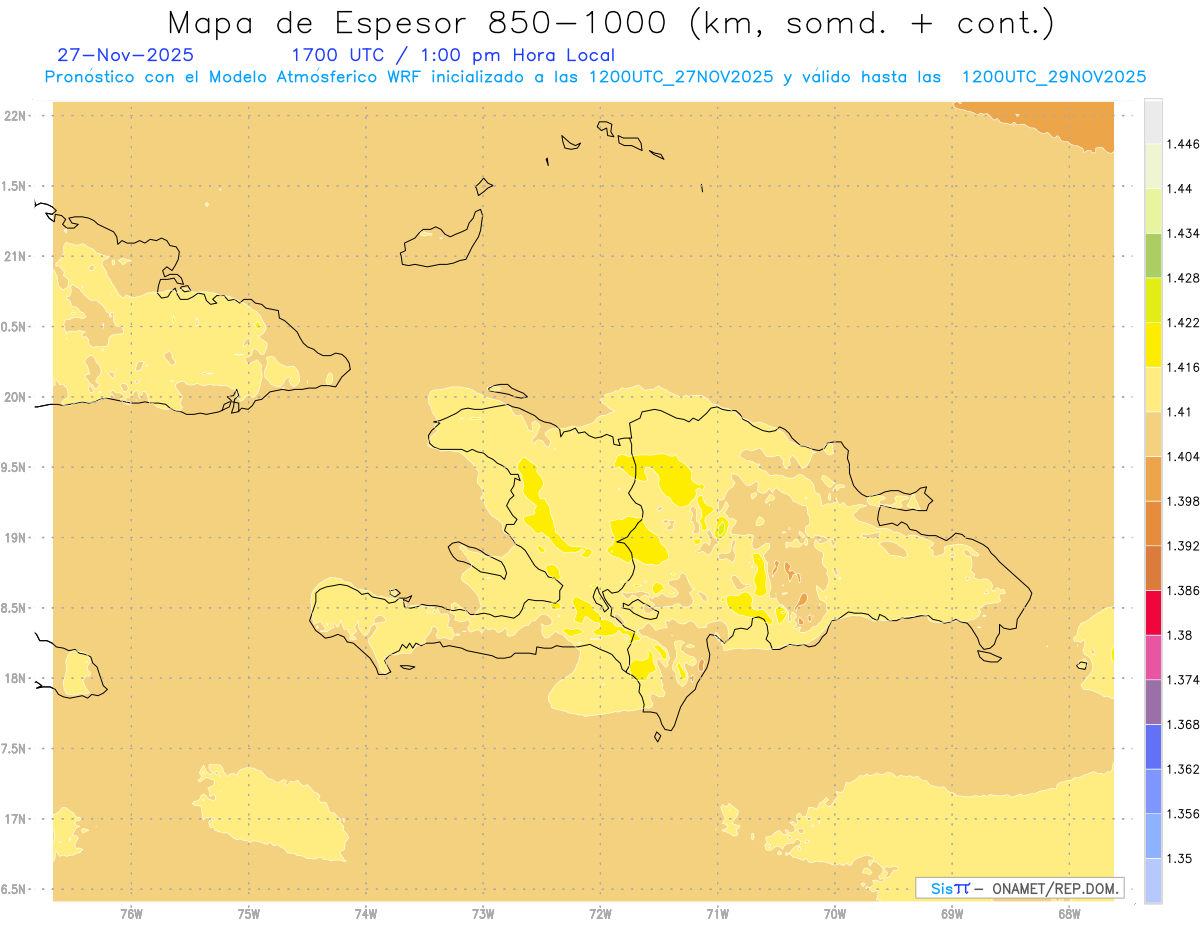
Task: Click the 69W longitude label
Action: click(x=952, y=914)
